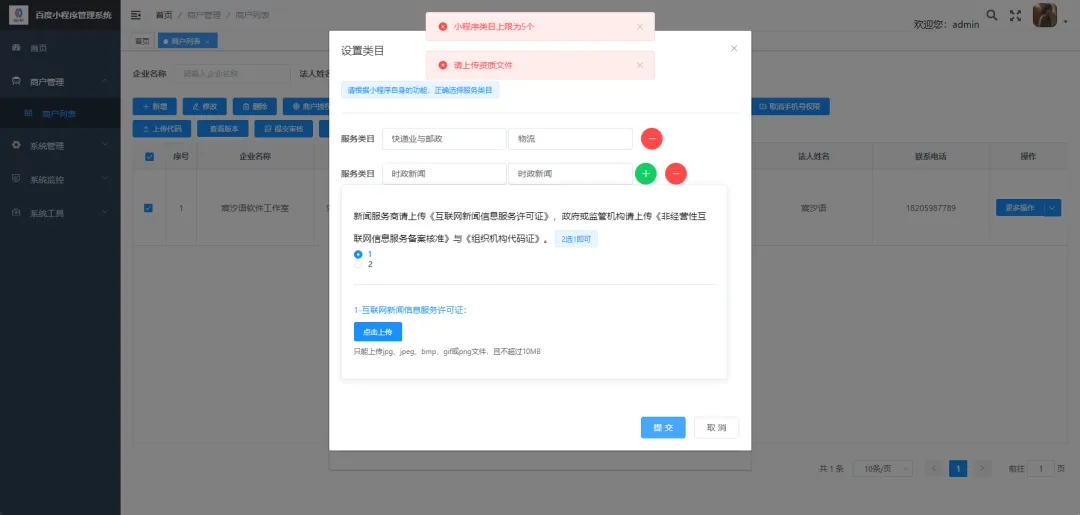Image resolution: width=1080 pixels, height=515 pixels.
Task: Expand the 系统管理 sidebar menu
Action: coord(61,145)
